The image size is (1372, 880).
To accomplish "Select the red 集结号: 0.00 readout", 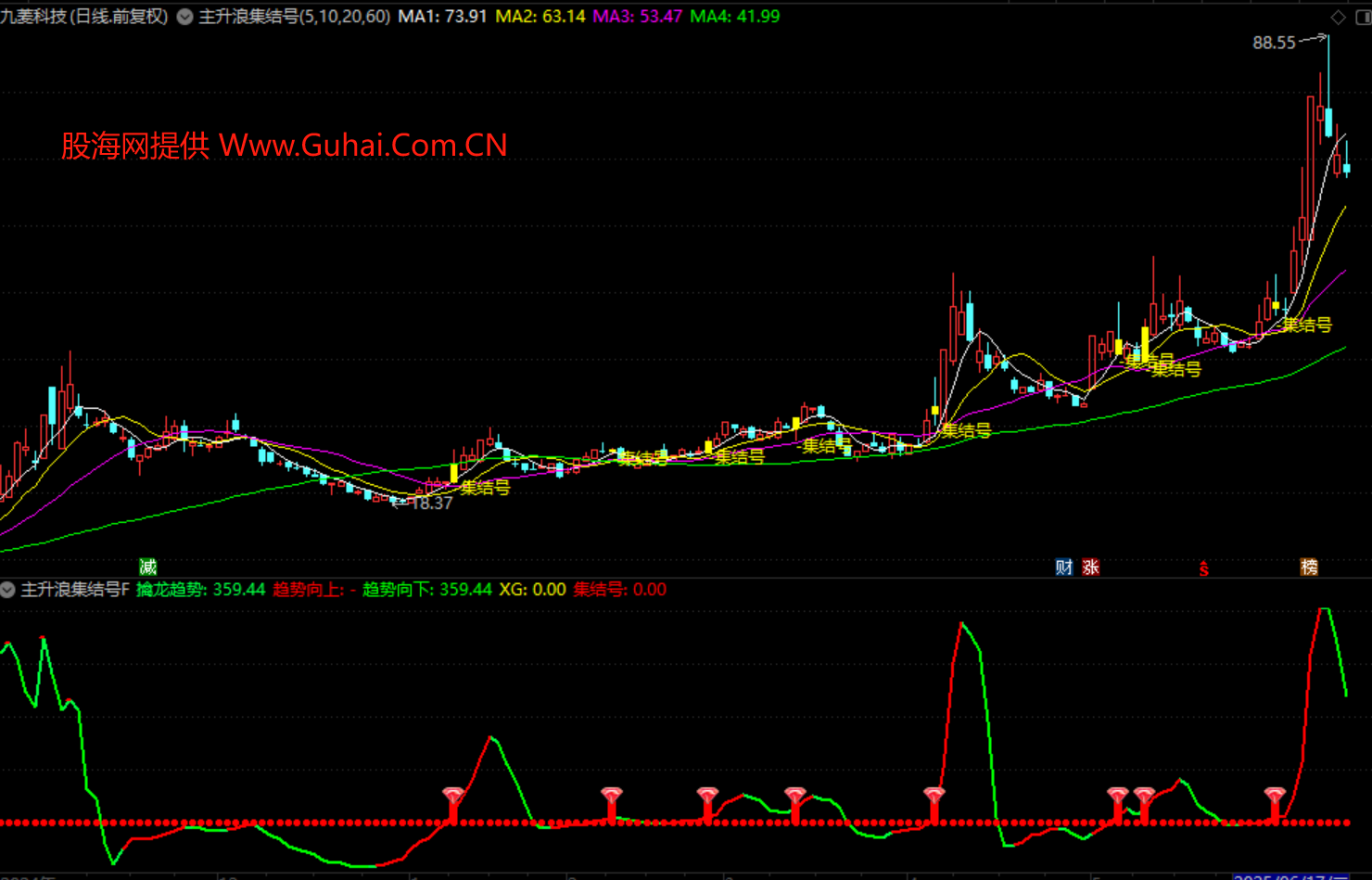I will (x=619, y=590).
